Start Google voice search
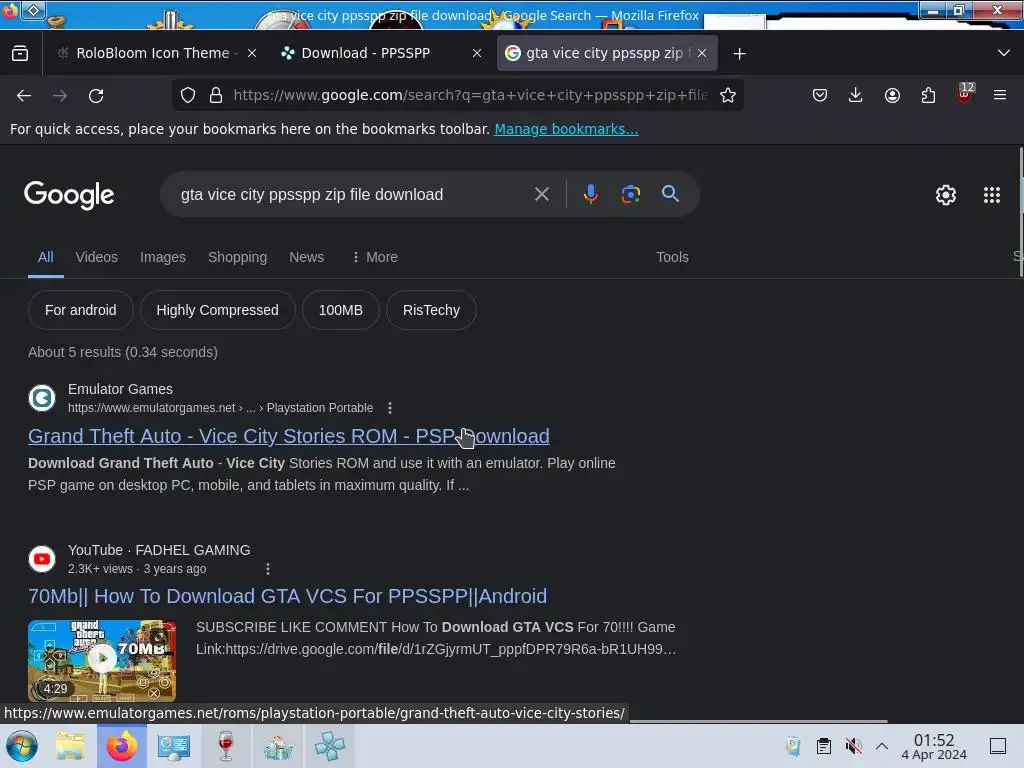The image size is (1024, 768). 590,194
